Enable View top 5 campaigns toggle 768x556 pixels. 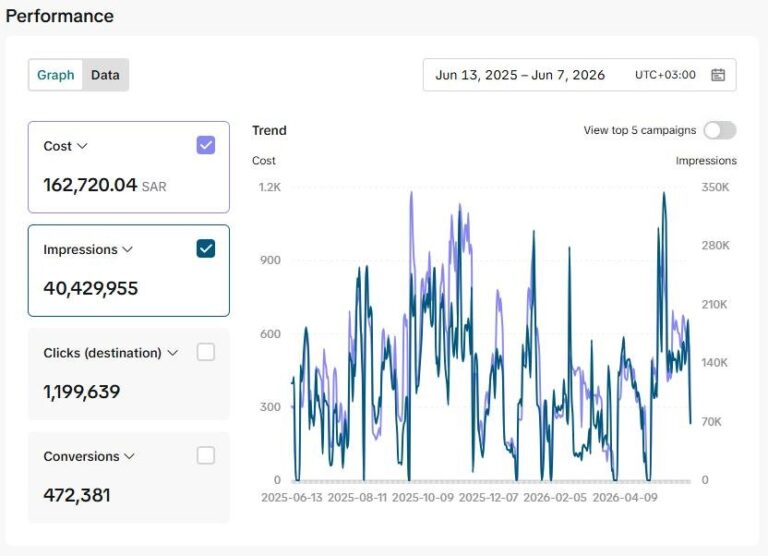coord(720,130)
